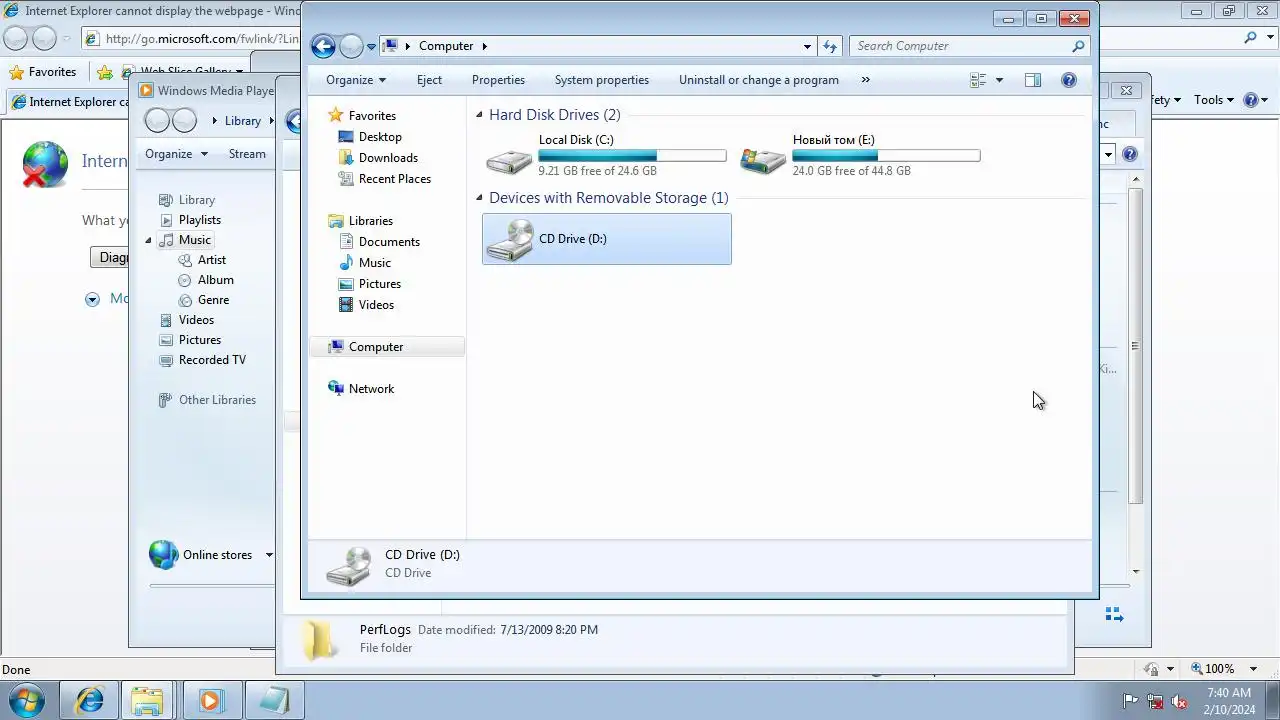1280x720 pixels.
Task: Click System properties in the toolbar
Action: click(x=602, y=80)
